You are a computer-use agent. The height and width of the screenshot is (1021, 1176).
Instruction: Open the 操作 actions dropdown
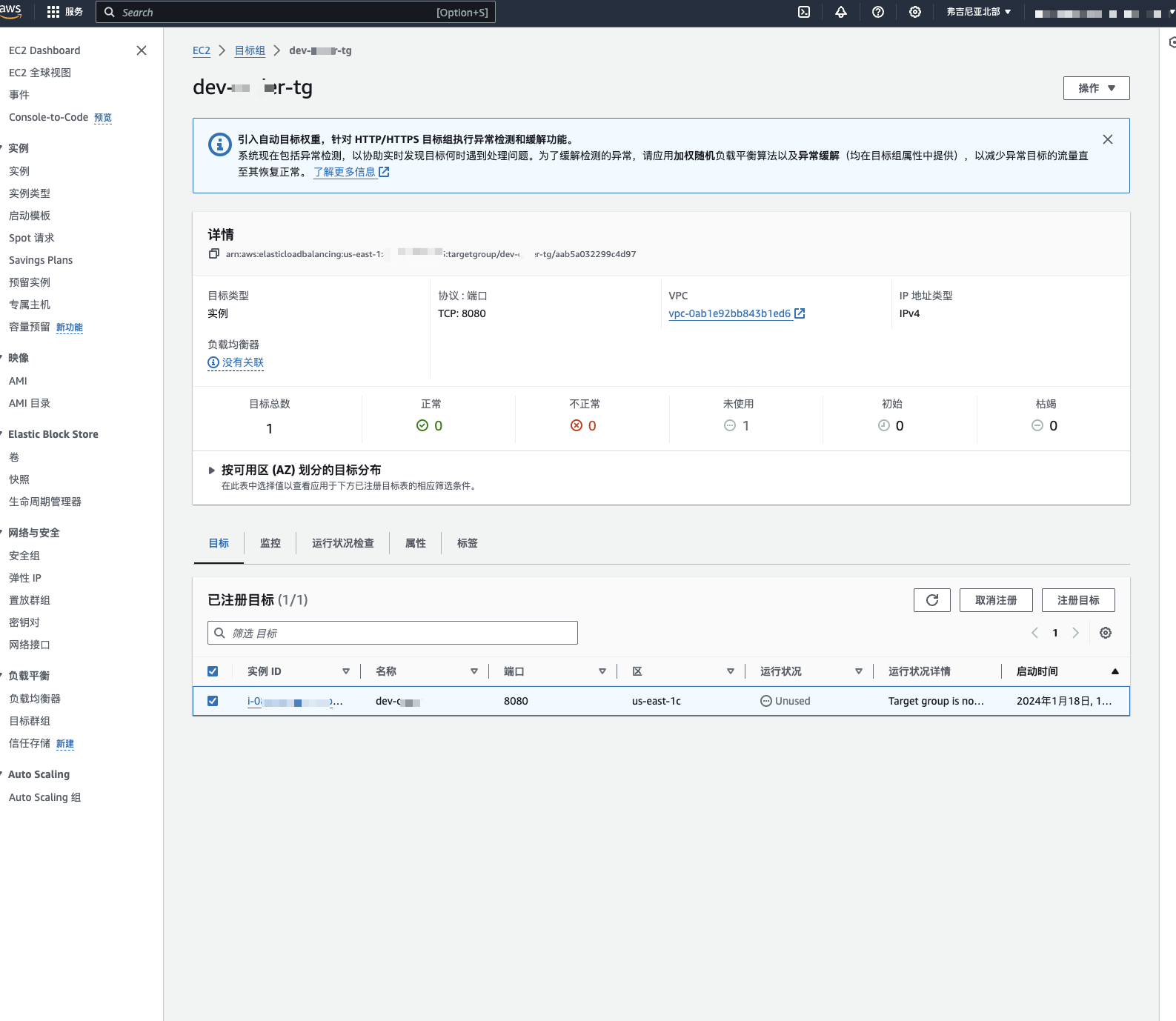tap(1097, 88)
